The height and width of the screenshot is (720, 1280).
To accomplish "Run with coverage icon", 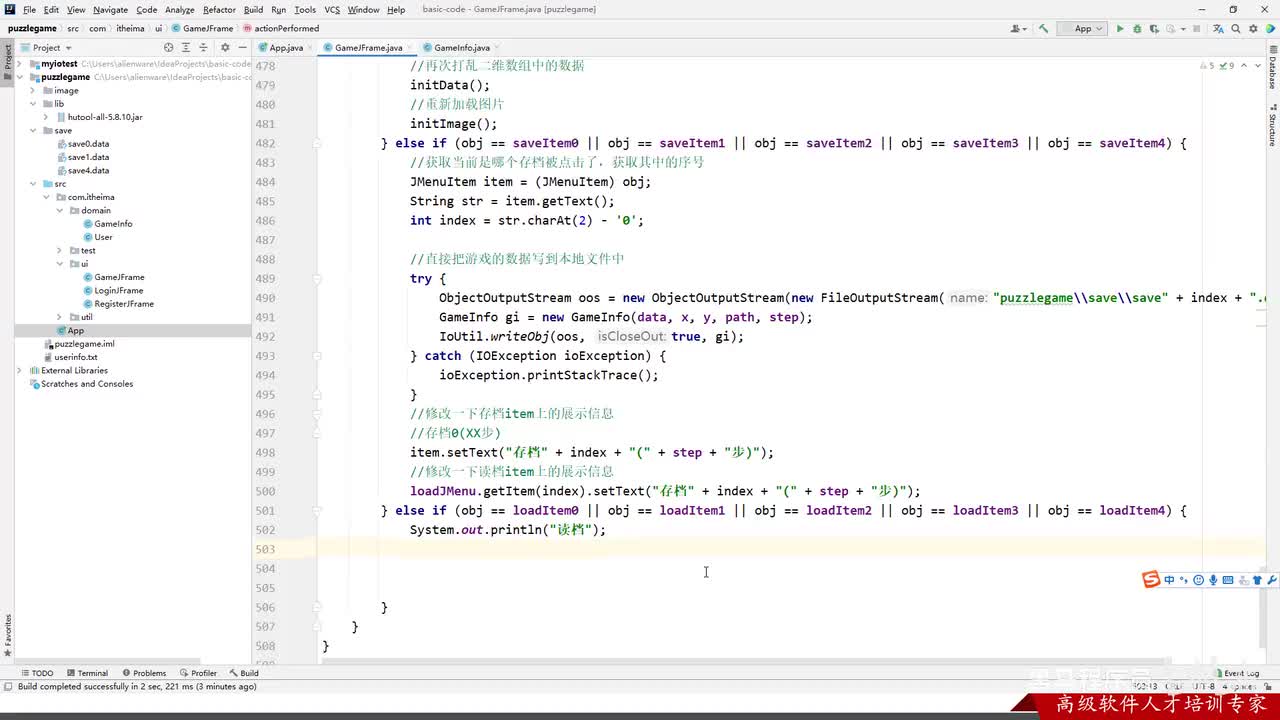I will [1154, 29].
